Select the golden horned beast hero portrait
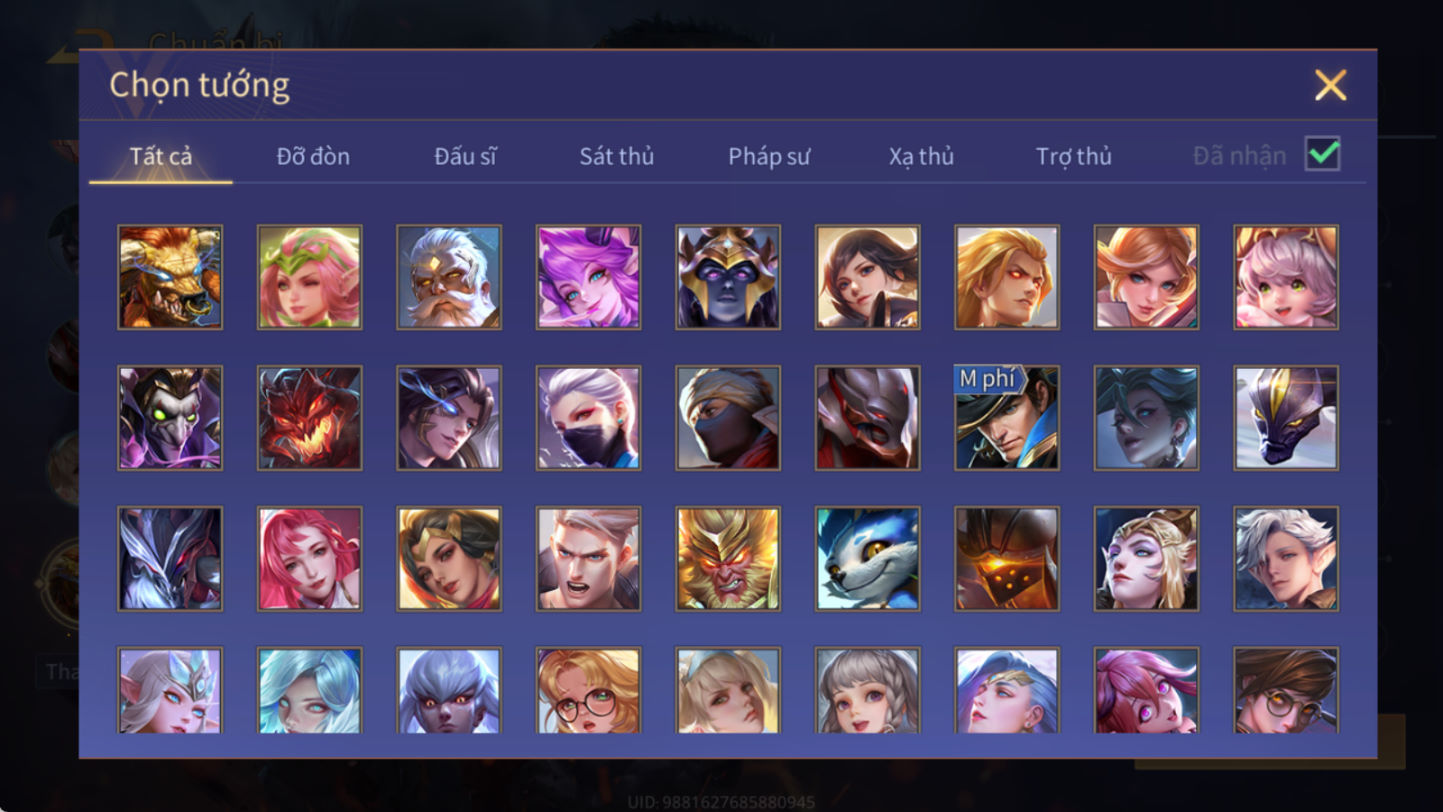 tap(170, 277)
